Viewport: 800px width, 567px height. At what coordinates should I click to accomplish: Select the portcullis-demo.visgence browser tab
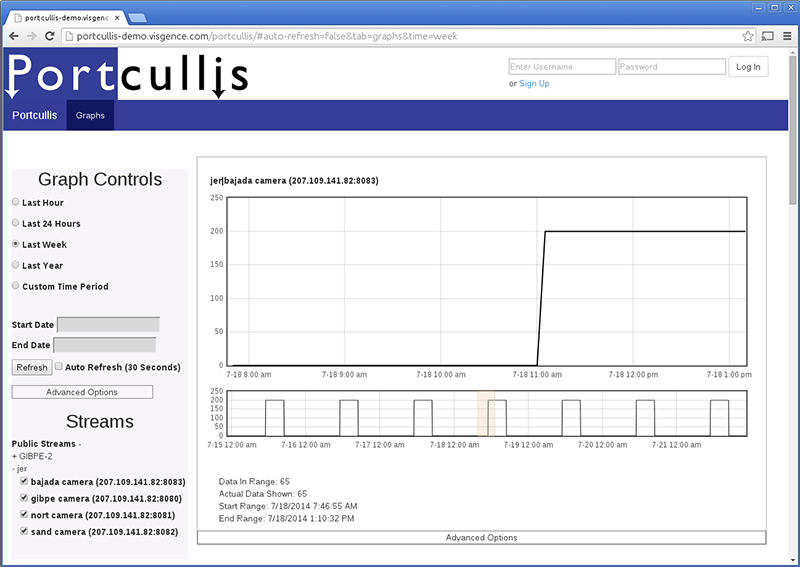(x=65, y=18)
